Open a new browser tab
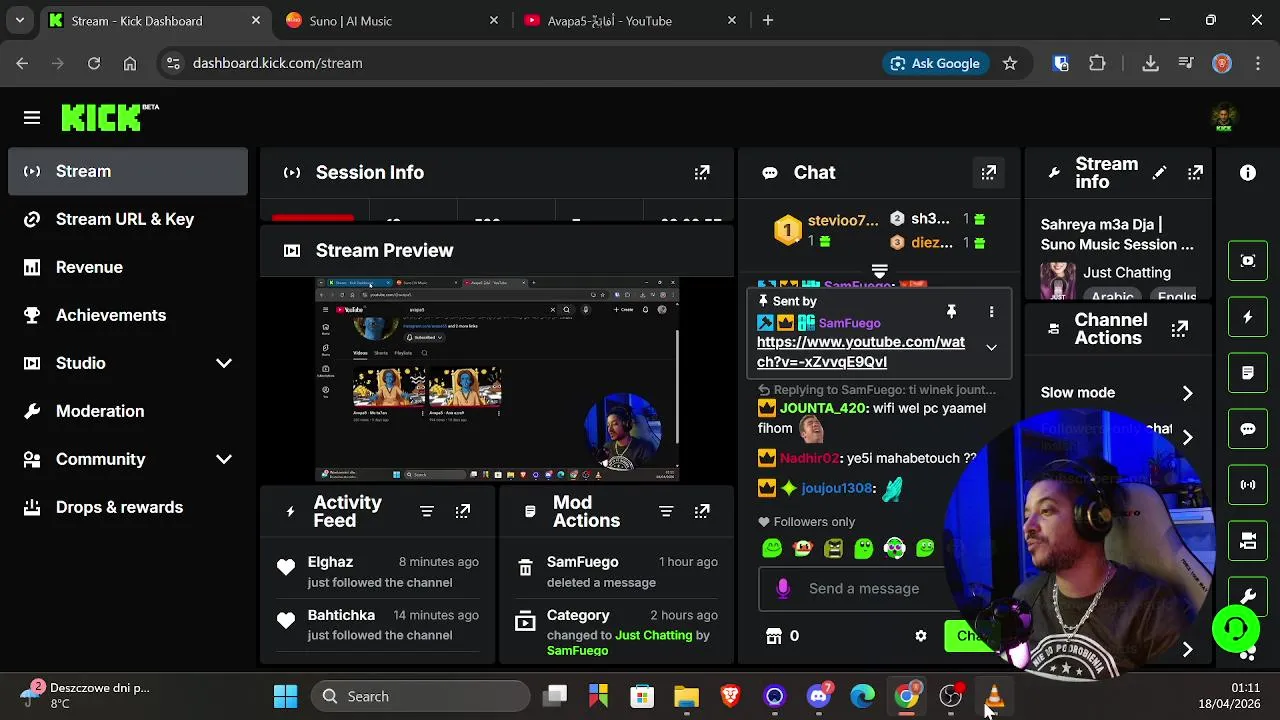Image resolution: width=1280 pixels, height=720 pixels. [x=768, y=20]
